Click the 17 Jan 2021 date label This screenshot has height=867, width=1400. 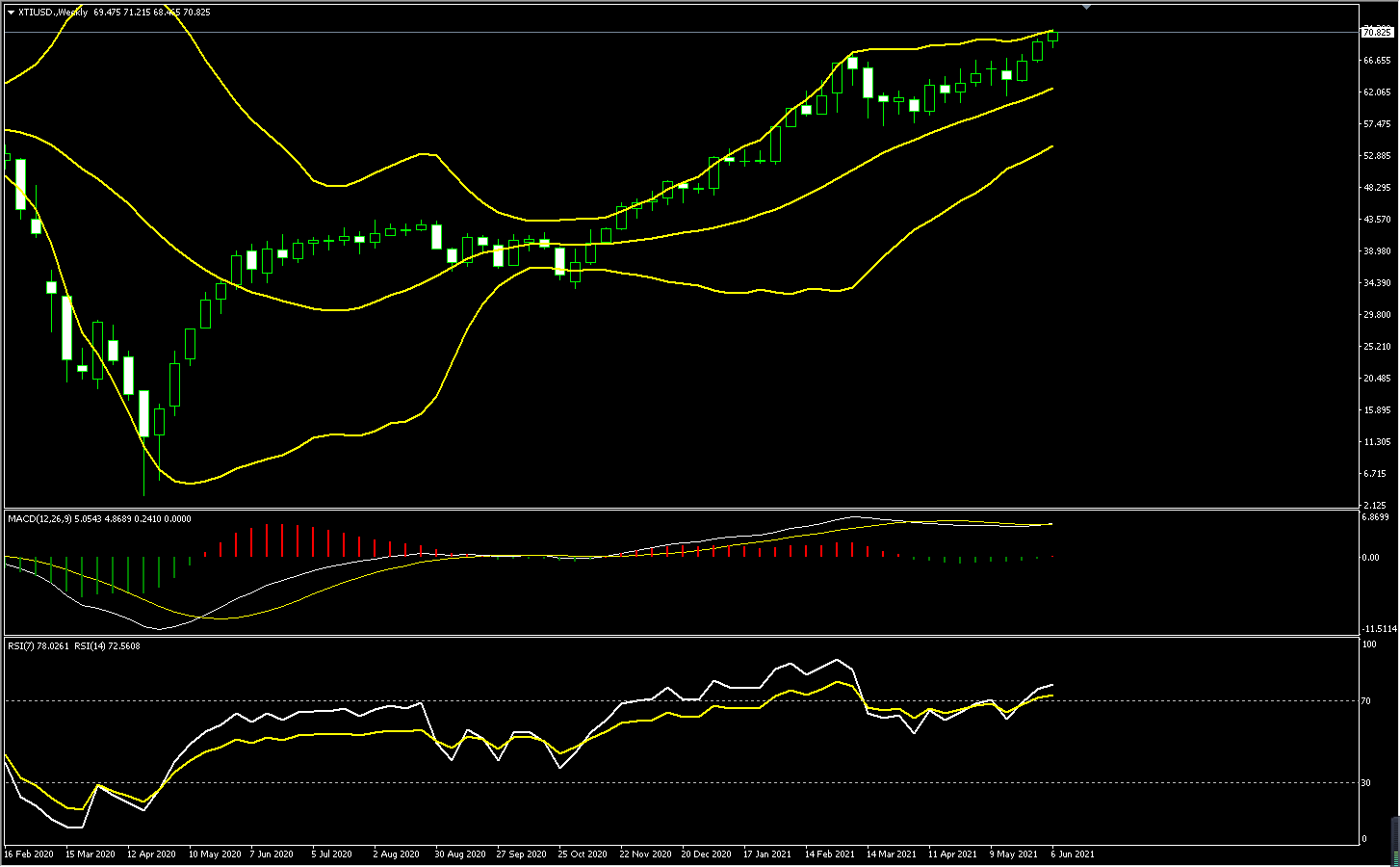point(767,854)
